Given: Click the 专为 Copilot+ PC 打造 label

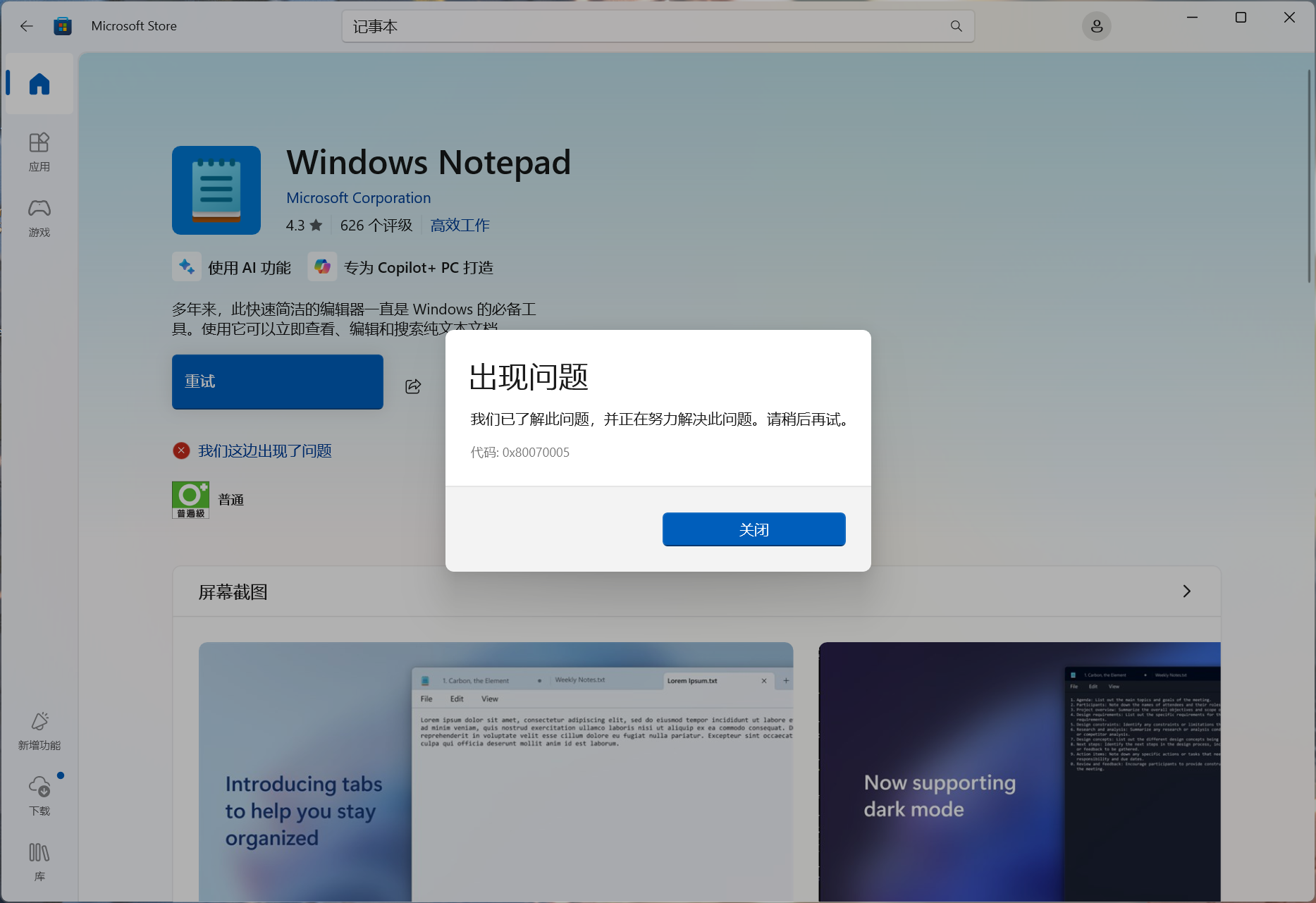Looking at the screenshot, I should (x=419, y=268).
